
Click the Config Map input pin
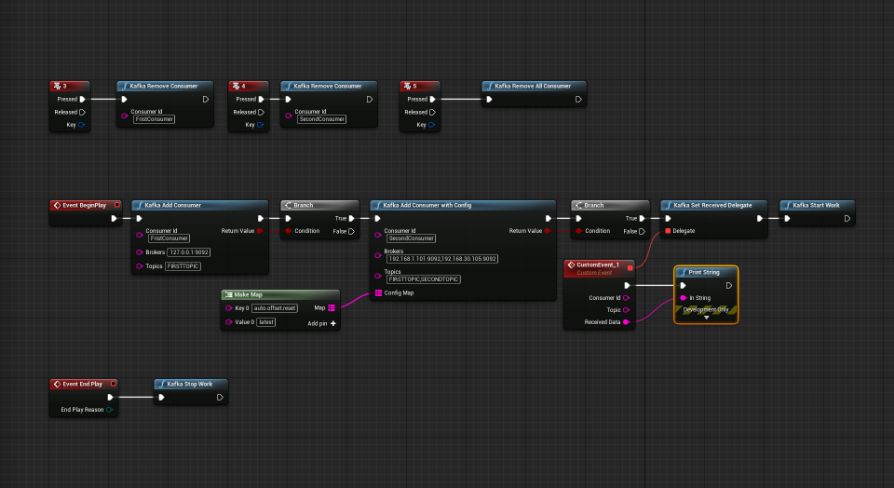click(378, 293)
